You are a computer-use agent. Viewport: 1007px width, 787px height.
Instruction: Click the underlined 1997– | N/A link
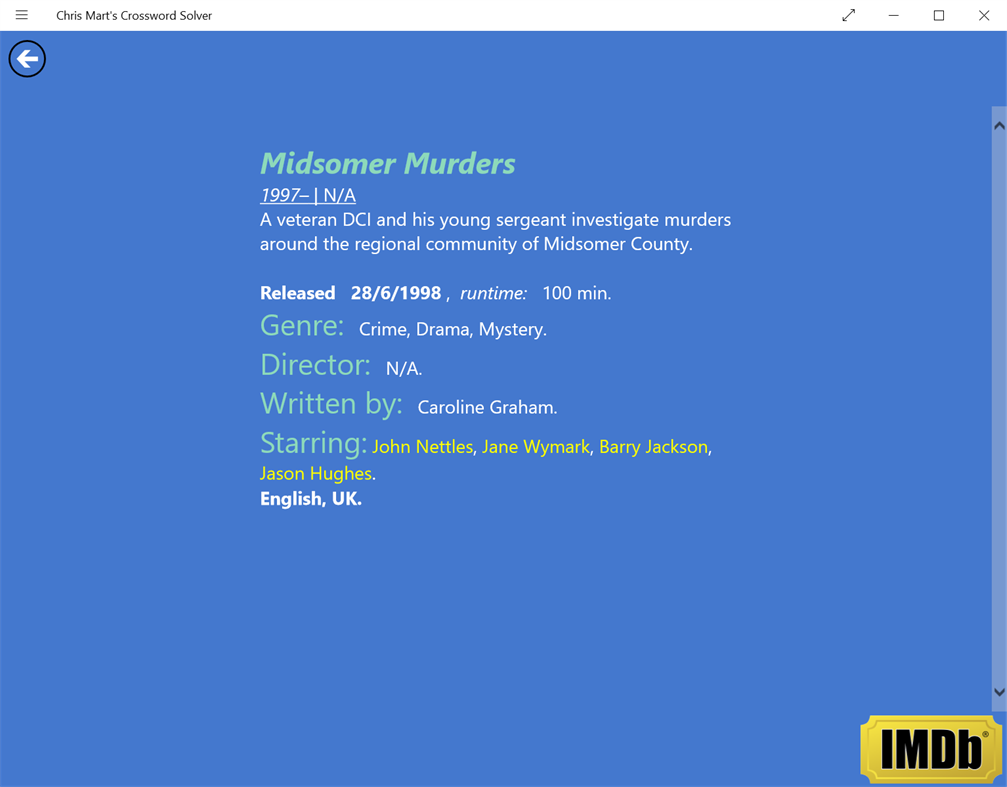click(307, 194)
